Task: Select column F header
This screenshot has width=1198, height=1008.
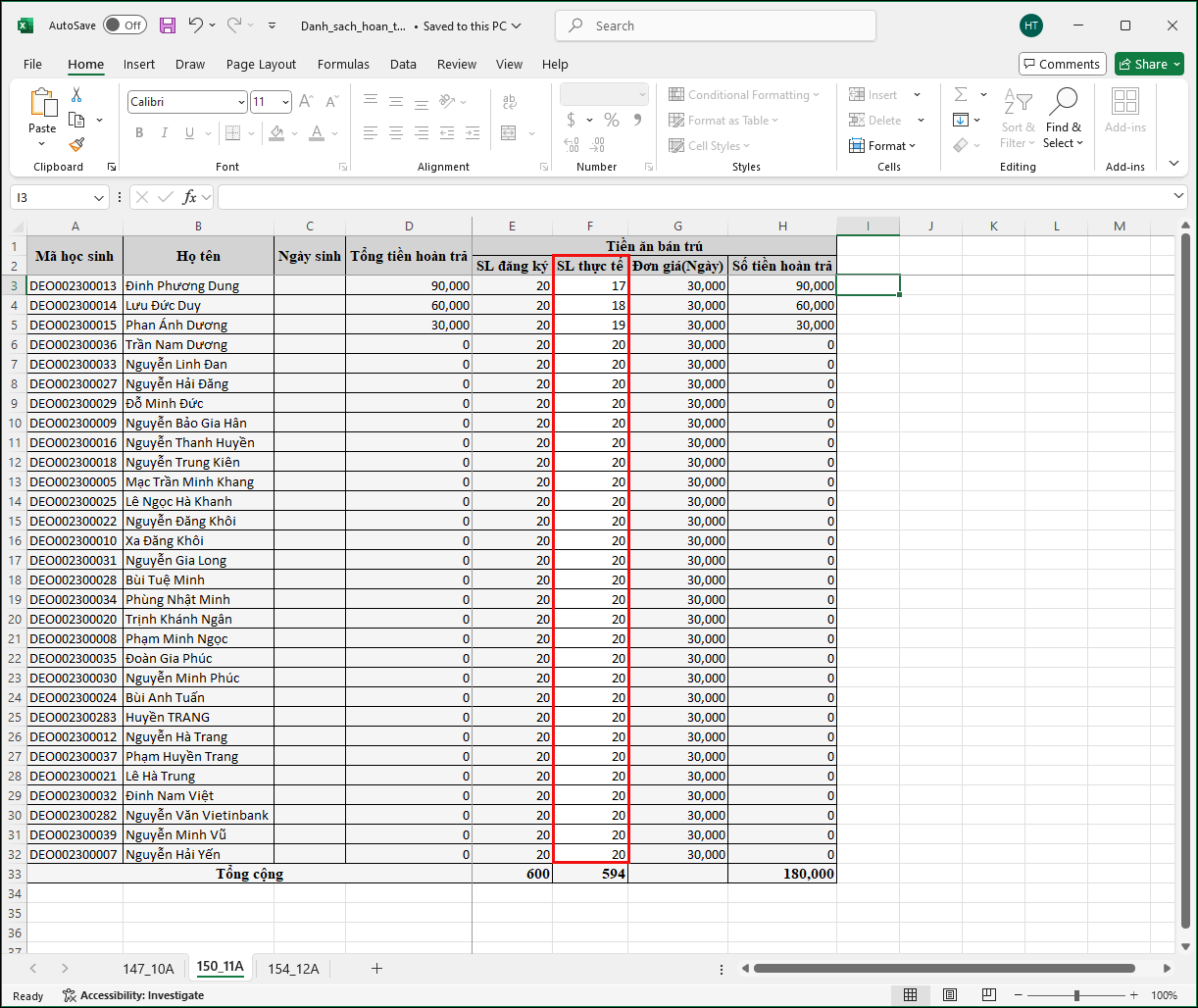Action: tap(590, 227)
